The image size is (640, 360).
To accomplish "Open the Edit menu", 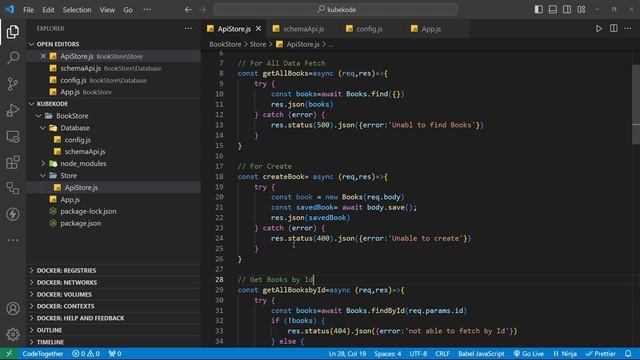I will tap(48, 10).
